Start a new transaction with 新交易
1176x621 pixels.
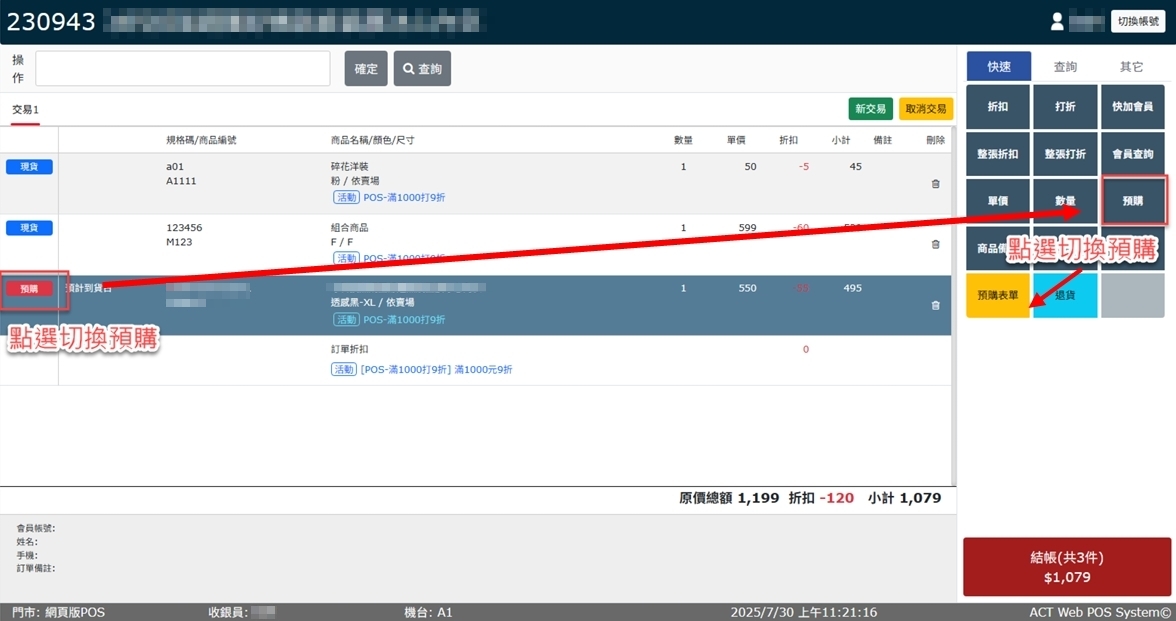(870, 109)
